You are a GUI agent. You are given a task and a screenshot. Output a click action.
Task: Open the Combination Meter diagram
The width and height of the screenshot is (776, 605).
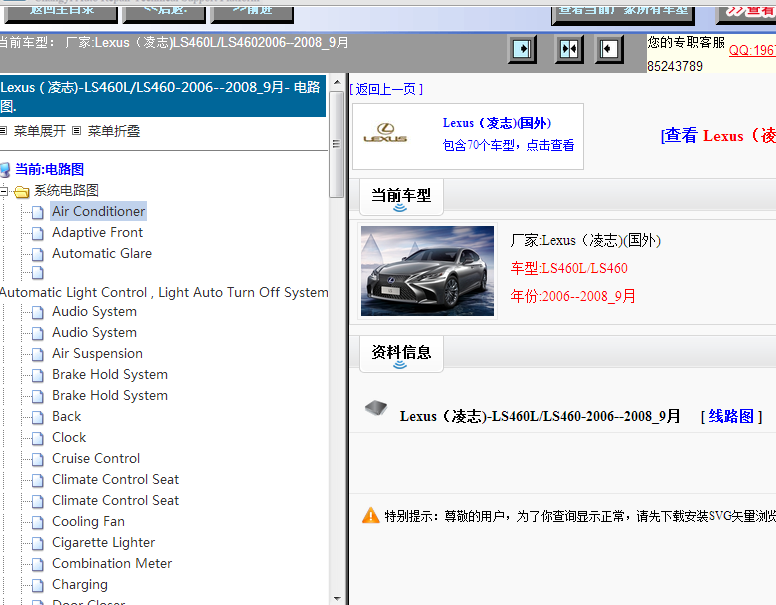coord(112,563)
